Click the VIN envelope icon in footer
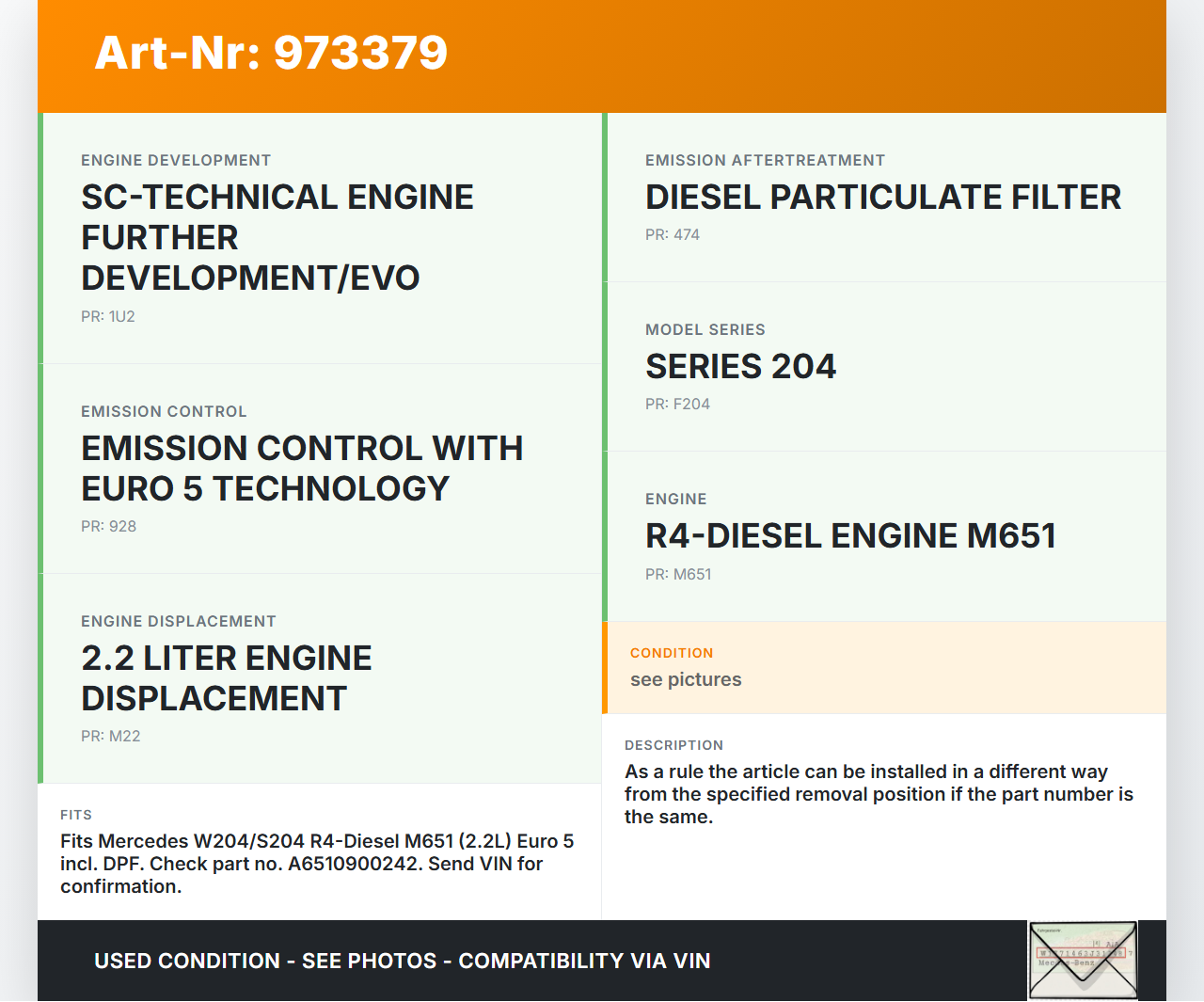This screenshot has width=1204, height=1002. pyautogui.click(x=1083, y=961)
